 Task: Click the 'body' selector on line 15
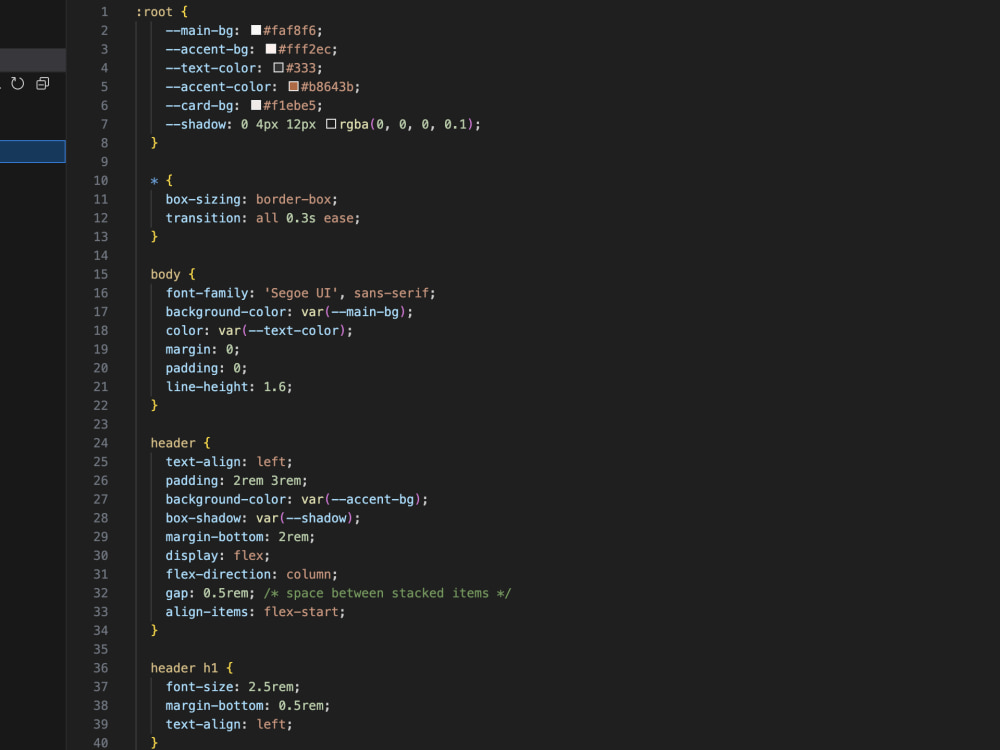(165, 274)
